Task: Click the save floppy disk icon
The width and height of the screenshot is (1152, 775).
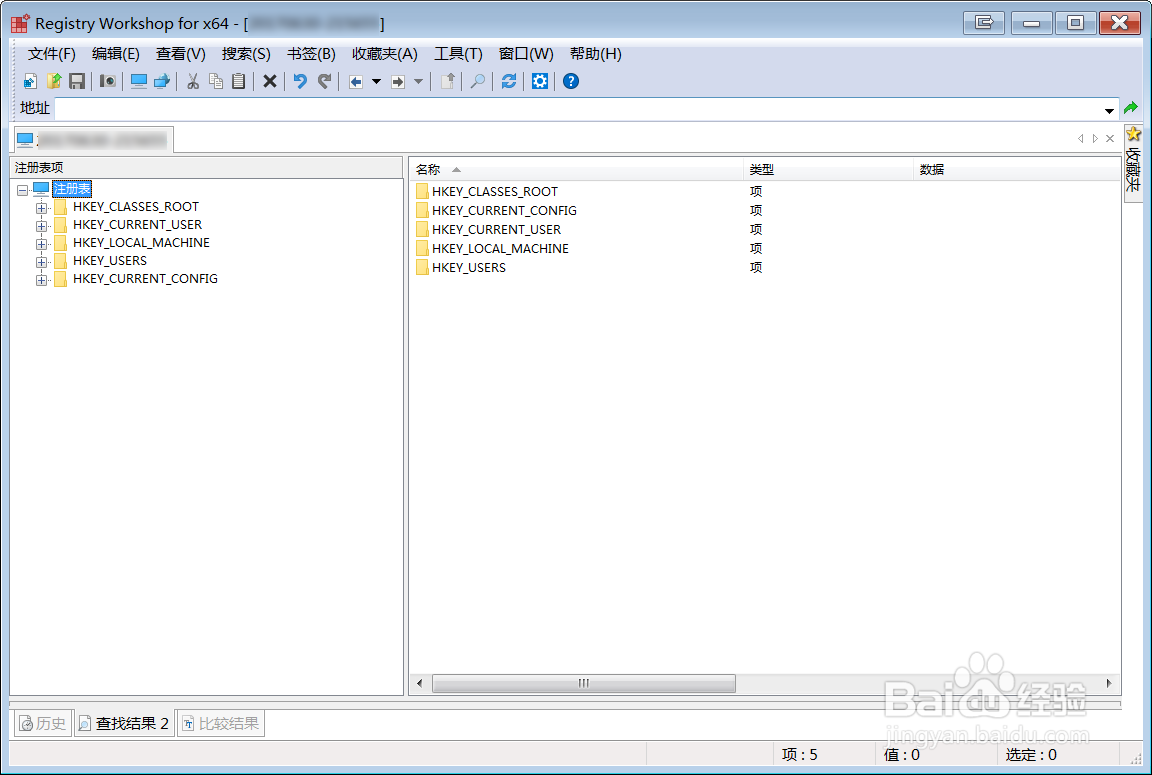Action: [x=77, y=82]
